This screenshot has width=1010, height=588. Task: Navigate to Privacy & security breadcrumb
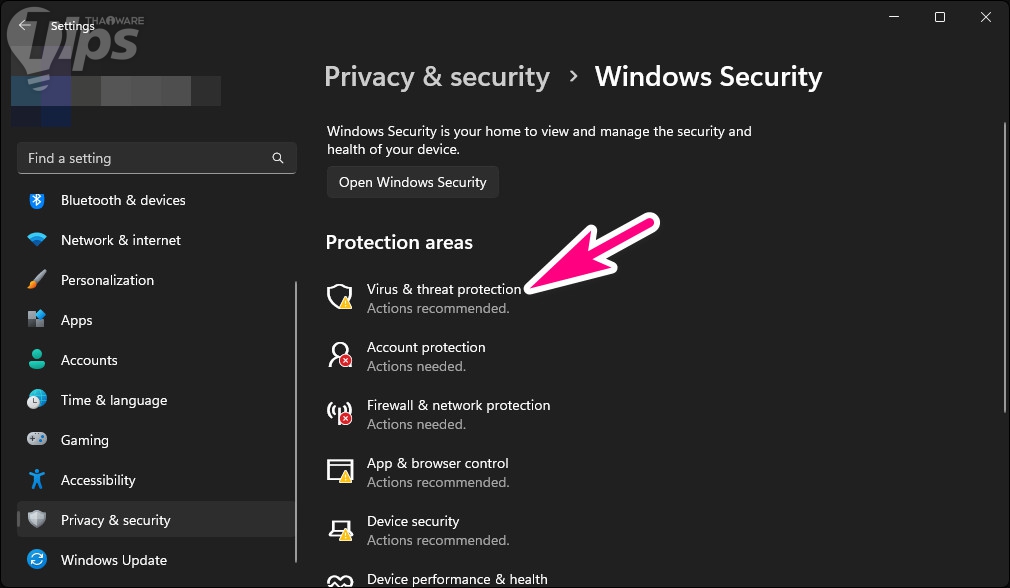point(437,77)
